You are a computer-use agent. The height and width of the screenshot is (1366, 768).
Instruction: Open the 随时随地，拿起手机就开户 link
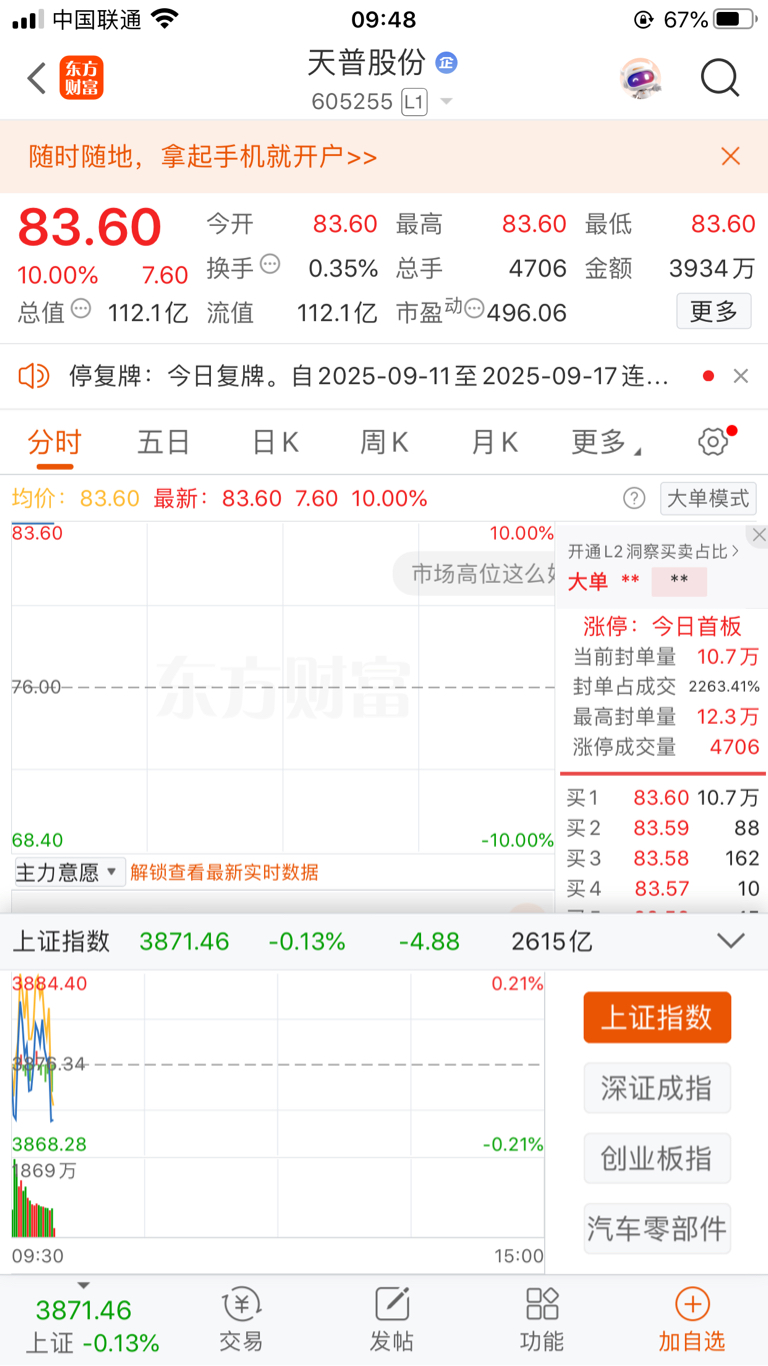(x=203, y=157)
